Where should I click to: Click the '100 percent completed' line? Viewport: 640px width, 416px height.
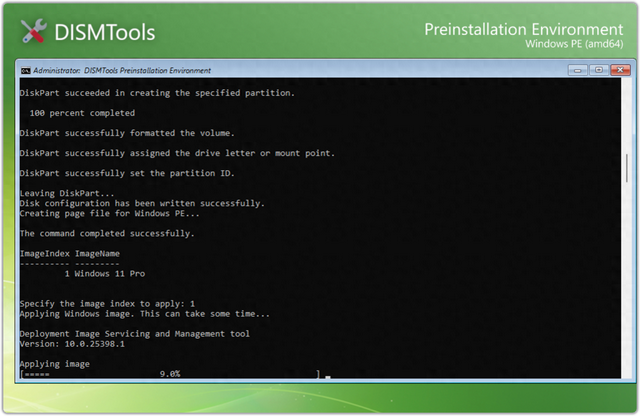coord(82,113)
